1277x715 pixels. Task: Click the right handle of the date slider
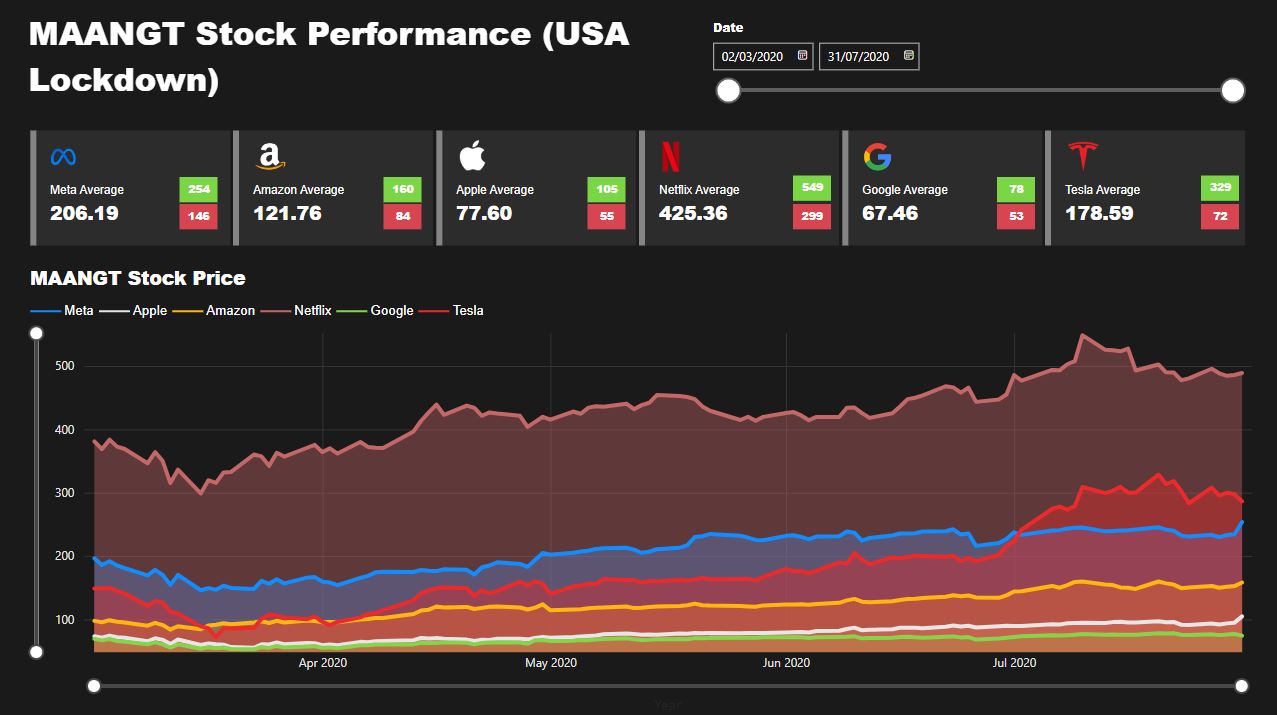[x=1233, y=91]
